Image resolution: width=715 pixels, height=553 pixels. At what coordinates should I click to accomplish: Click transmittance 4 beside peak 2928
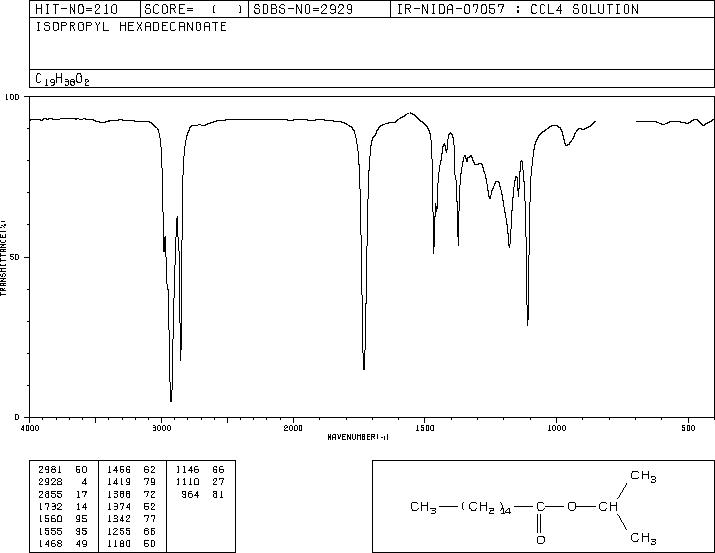pyautogui.click(x=84, y=482)
